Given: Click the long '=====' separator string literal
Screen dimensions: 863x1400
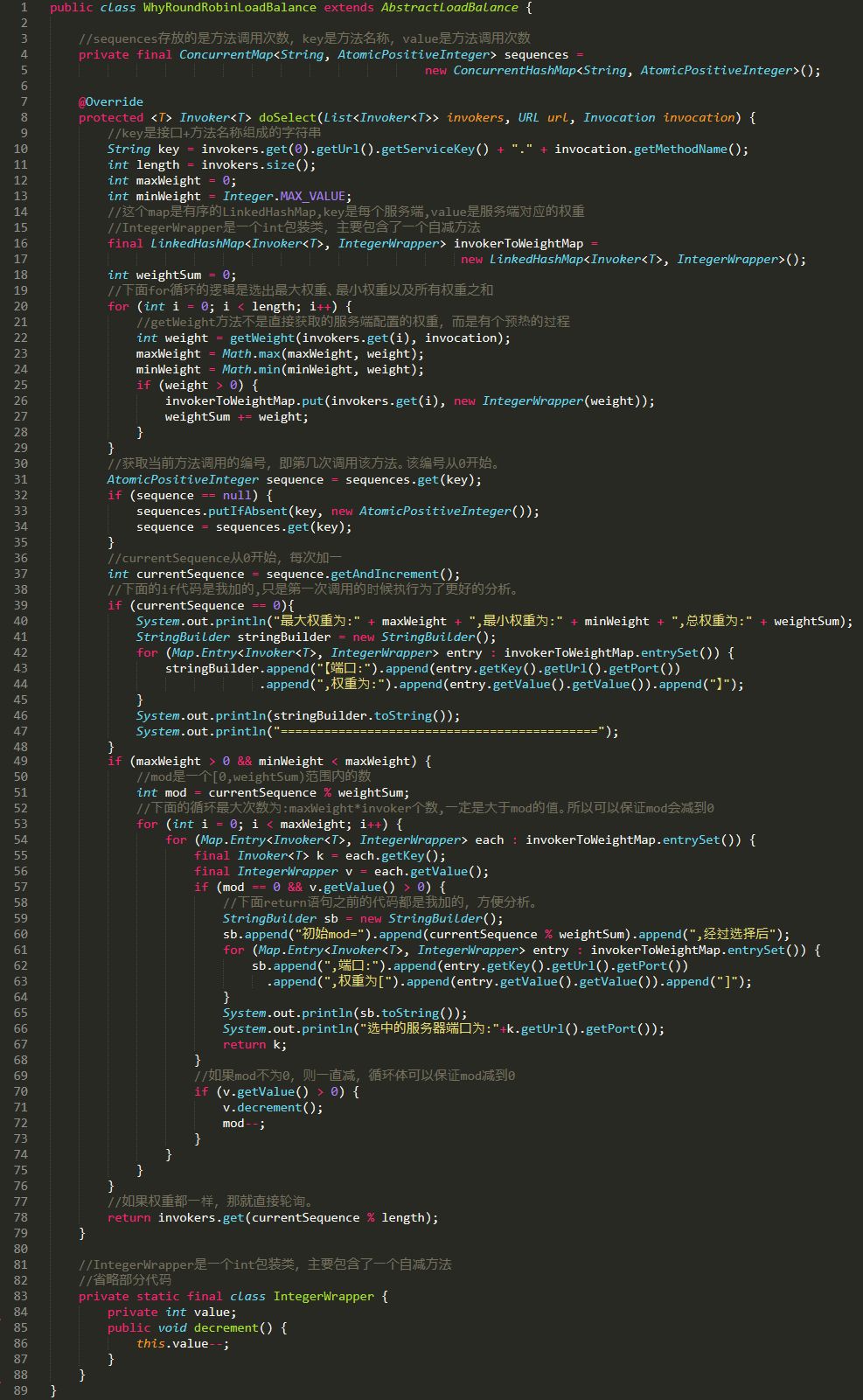Looking at the screenshot, I should [x=439, y=732].
